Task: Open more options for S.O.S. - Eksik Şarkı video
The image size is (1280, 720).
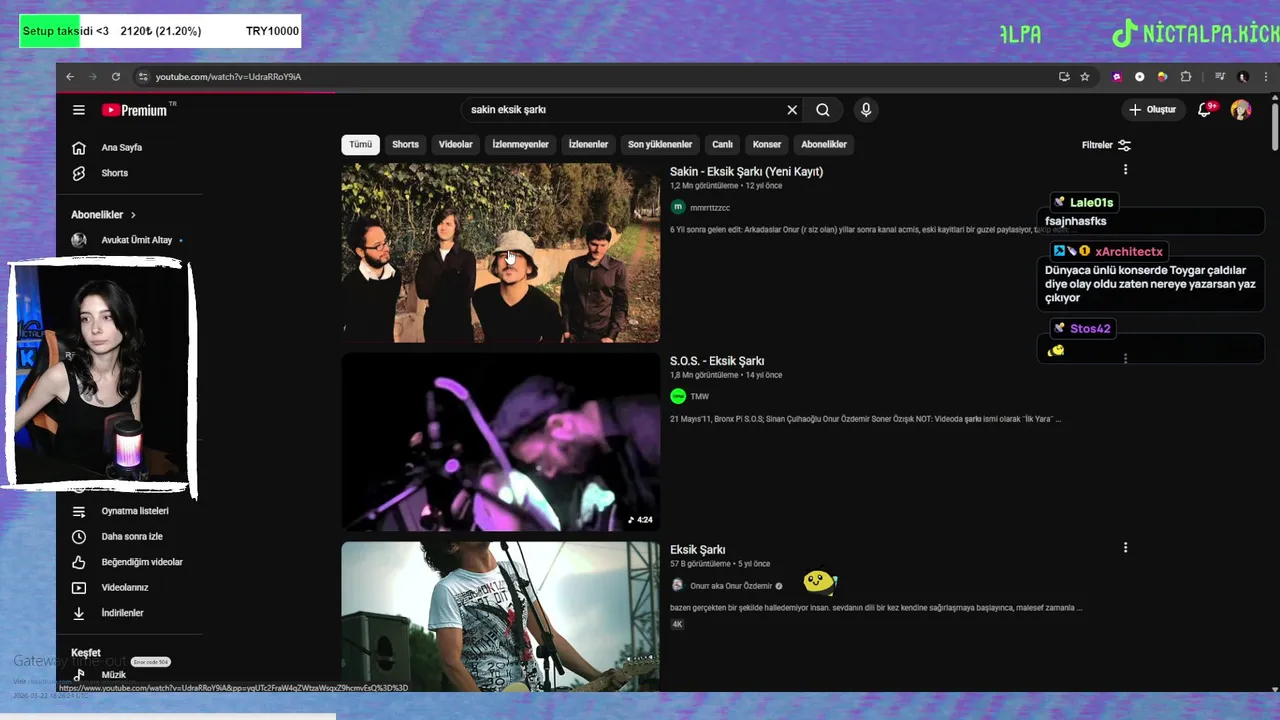Action: pyautogui.click(x=1125, y=358)
